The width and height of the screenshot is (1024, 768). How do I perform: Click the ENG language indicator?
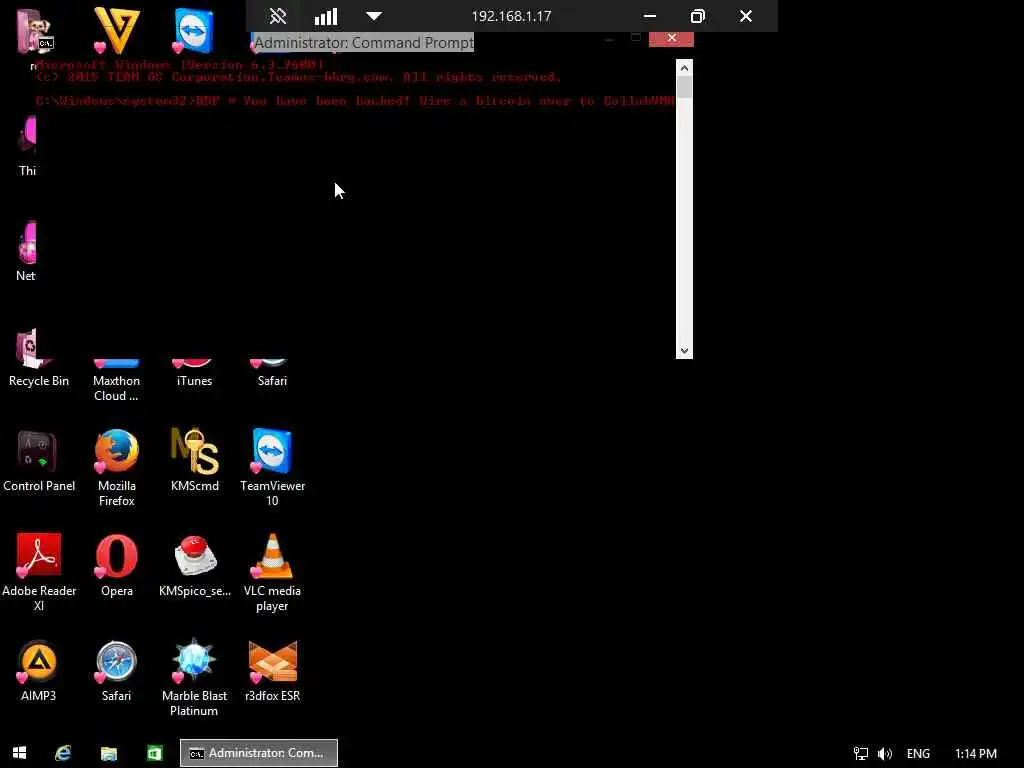click(x=918, y=753)
